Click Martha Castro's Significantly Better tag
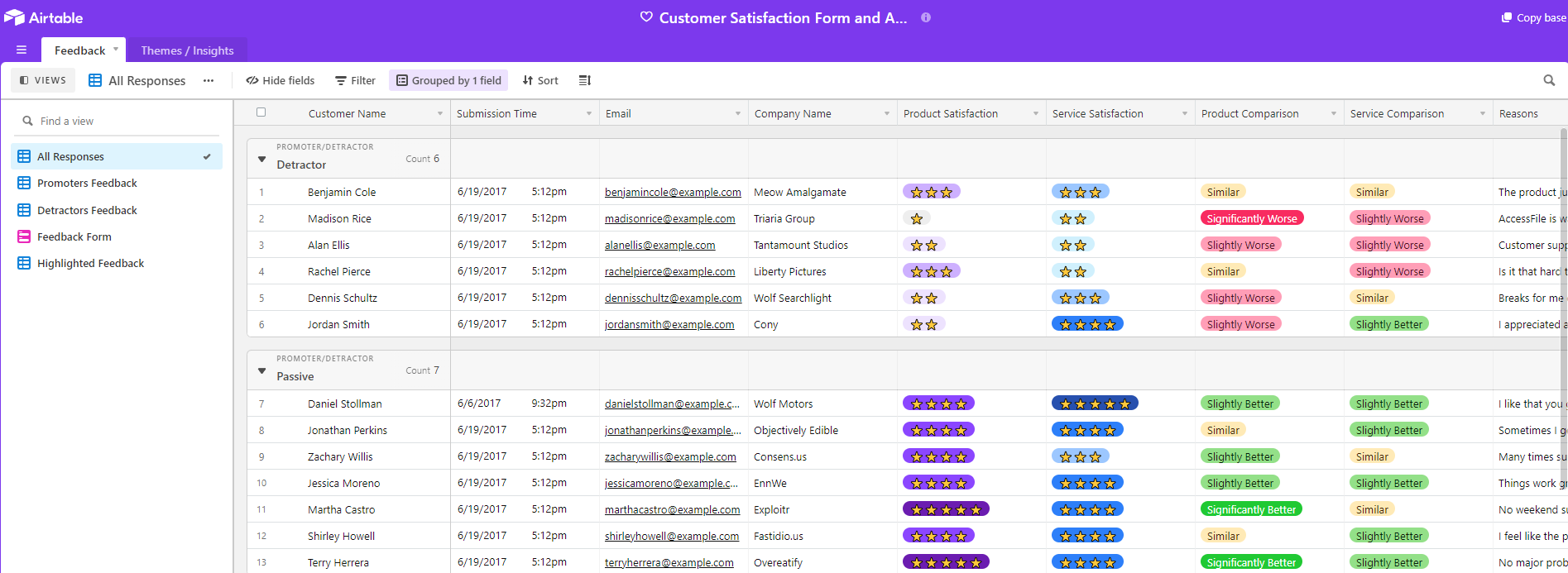1568x573 pixels. [x=1251, y=509]
